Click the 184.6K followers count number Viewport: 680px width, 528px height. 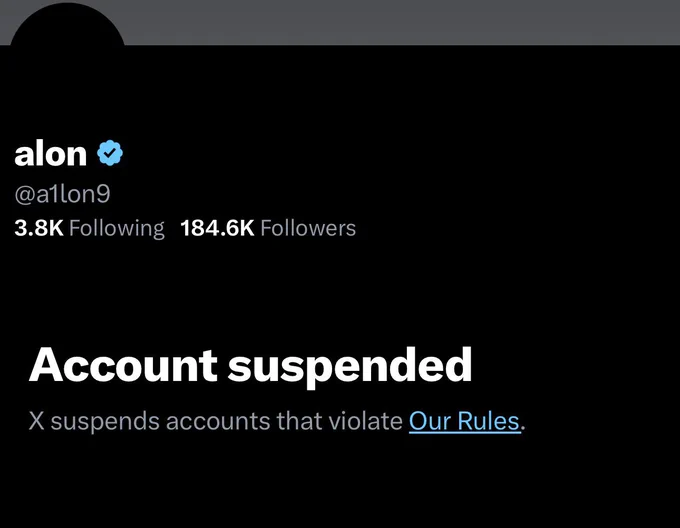tap(217, 228)
